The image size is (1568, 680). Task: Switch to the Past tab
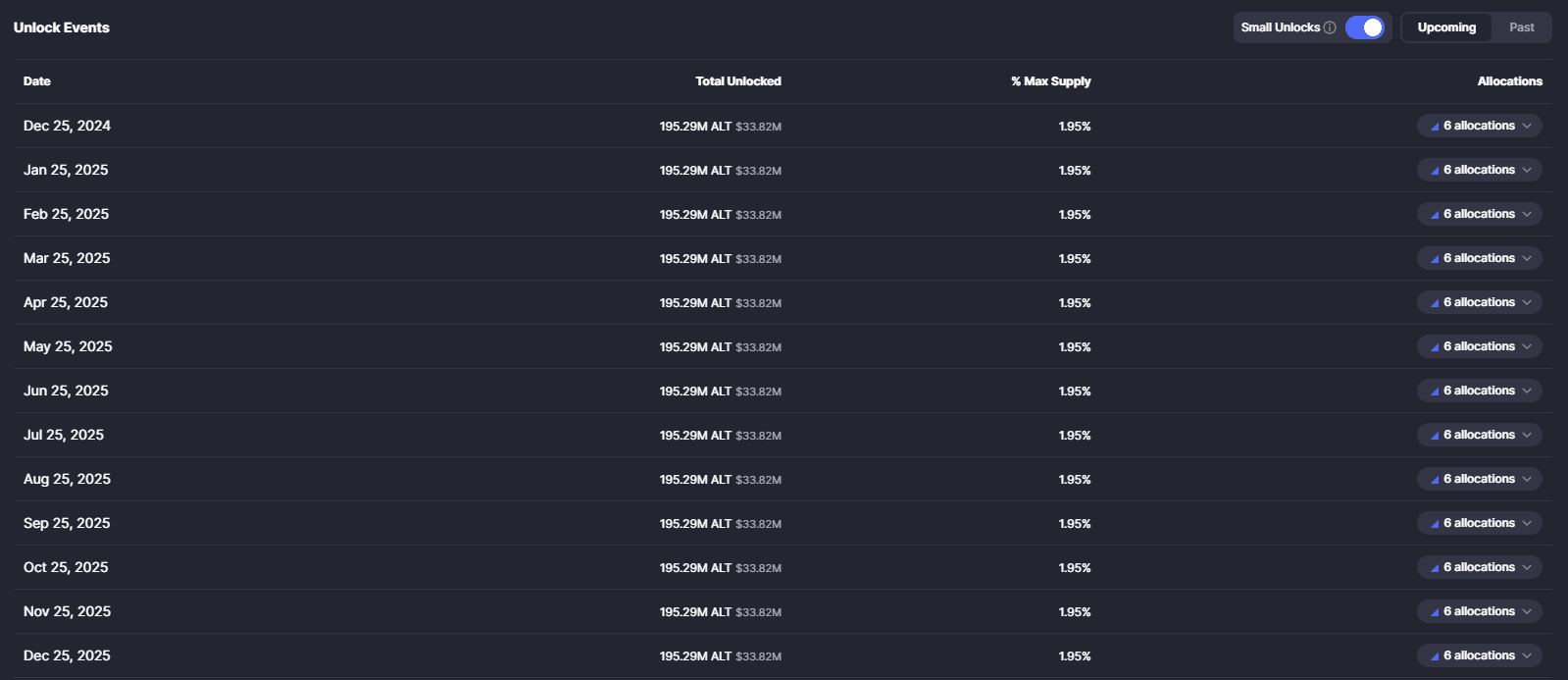coord(1521,27)
